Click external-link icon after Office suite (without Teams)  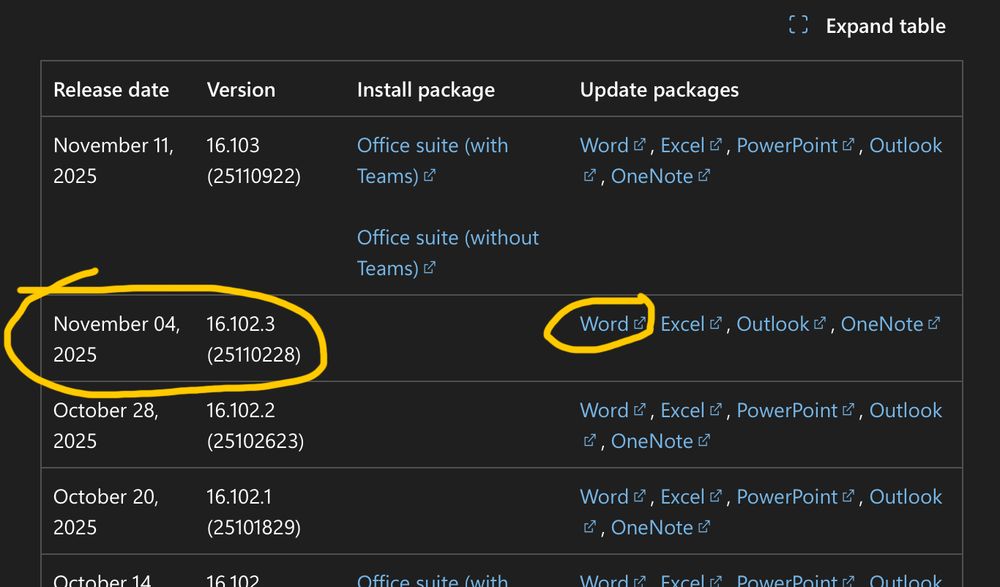427,268
